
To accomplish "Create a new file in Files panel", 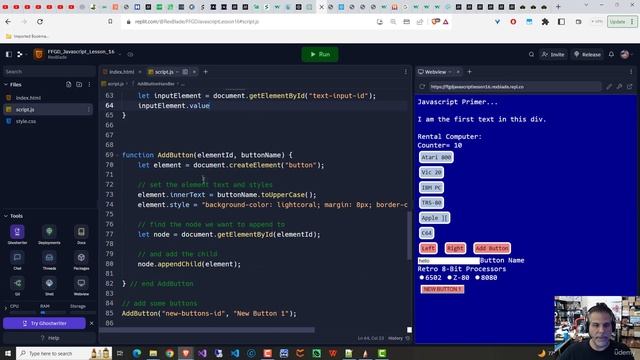I will 69,84.
